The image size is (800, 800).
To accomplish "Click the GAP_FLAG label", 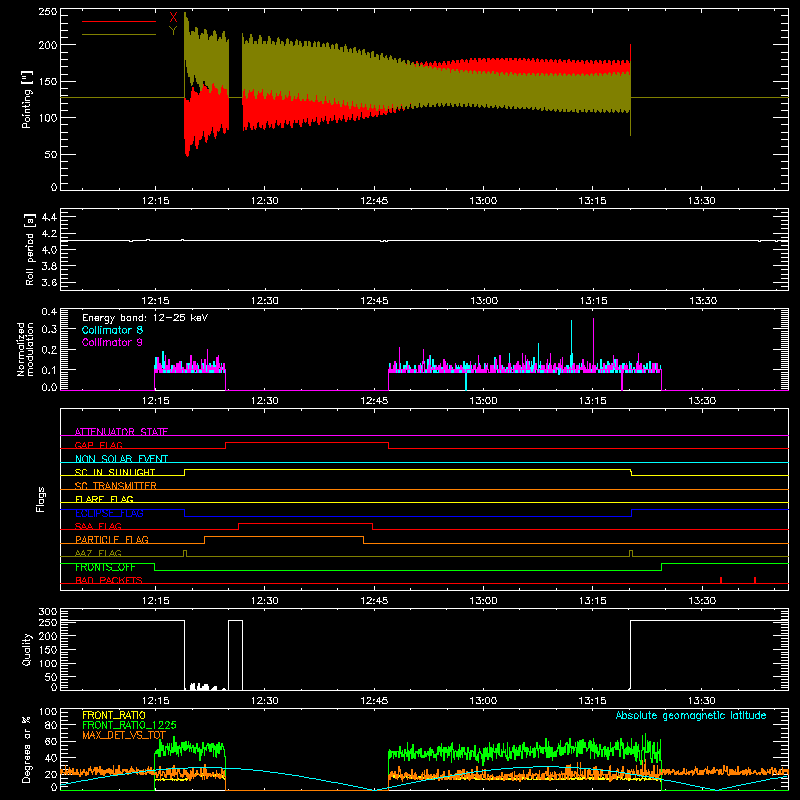I will [98, 445].
